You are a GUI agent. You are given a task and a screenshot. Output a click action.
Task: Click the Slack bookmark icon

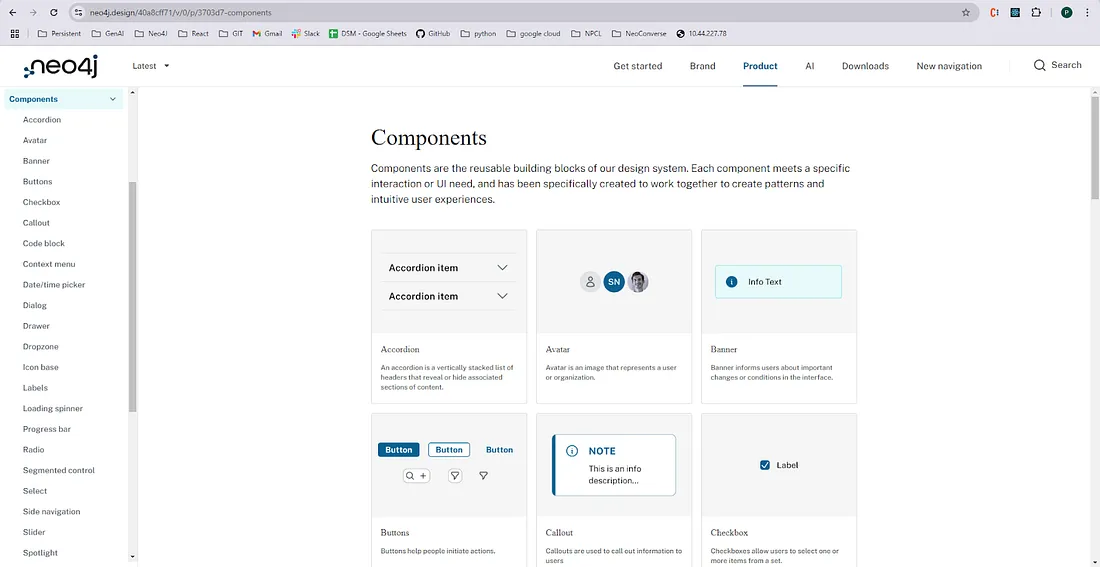(297, 33)
